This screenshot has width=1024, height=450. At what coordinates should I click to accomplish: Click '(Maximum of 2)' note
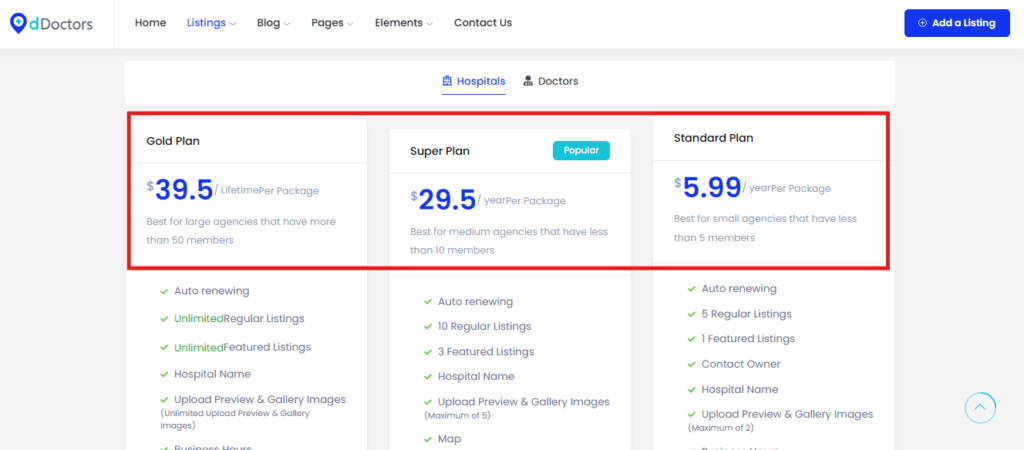[721, 428]
